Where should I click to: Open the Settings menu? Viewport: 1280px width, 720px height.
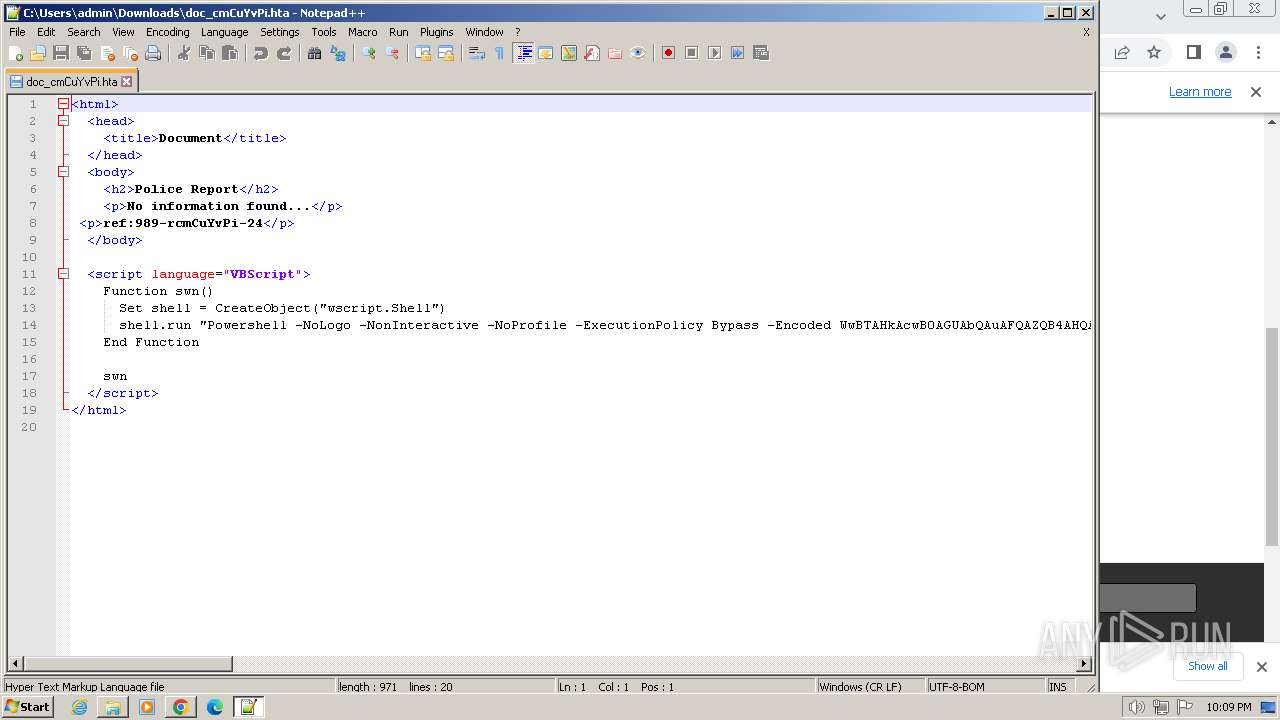280,32
